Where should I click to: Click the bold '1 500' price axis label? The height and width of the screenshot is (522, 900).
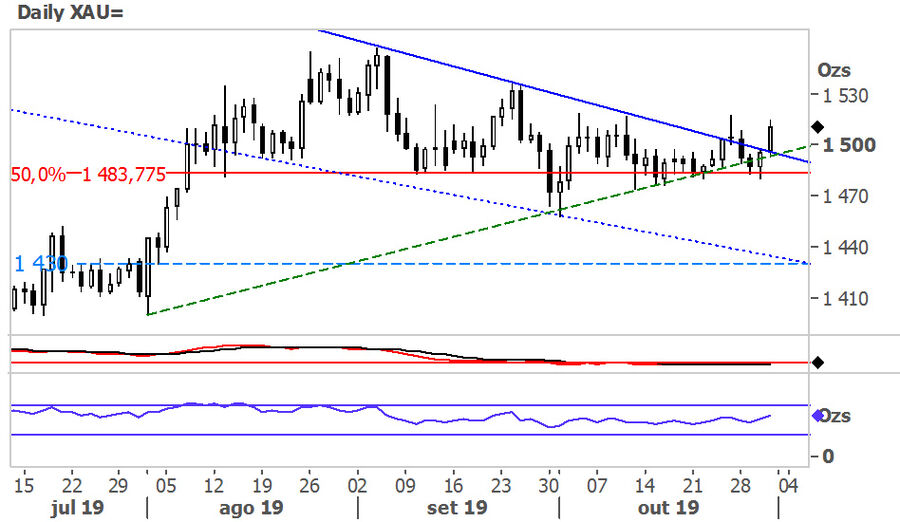849,145
